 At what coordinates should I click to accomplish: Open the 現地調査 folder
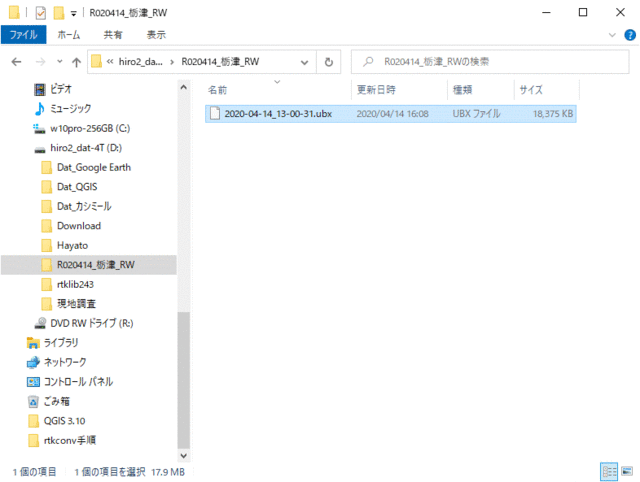[x=76, y=304]
